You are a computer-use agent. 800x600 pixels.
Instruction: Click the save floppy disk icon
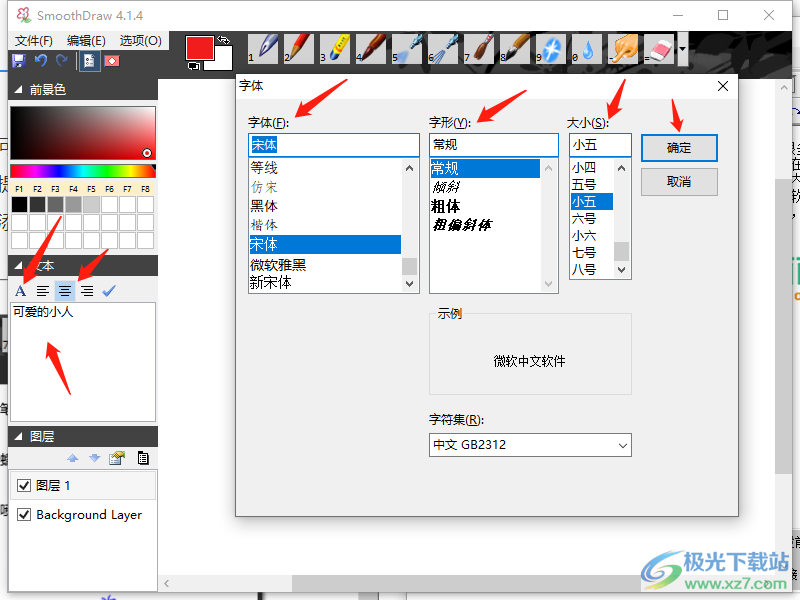(19, 61)
